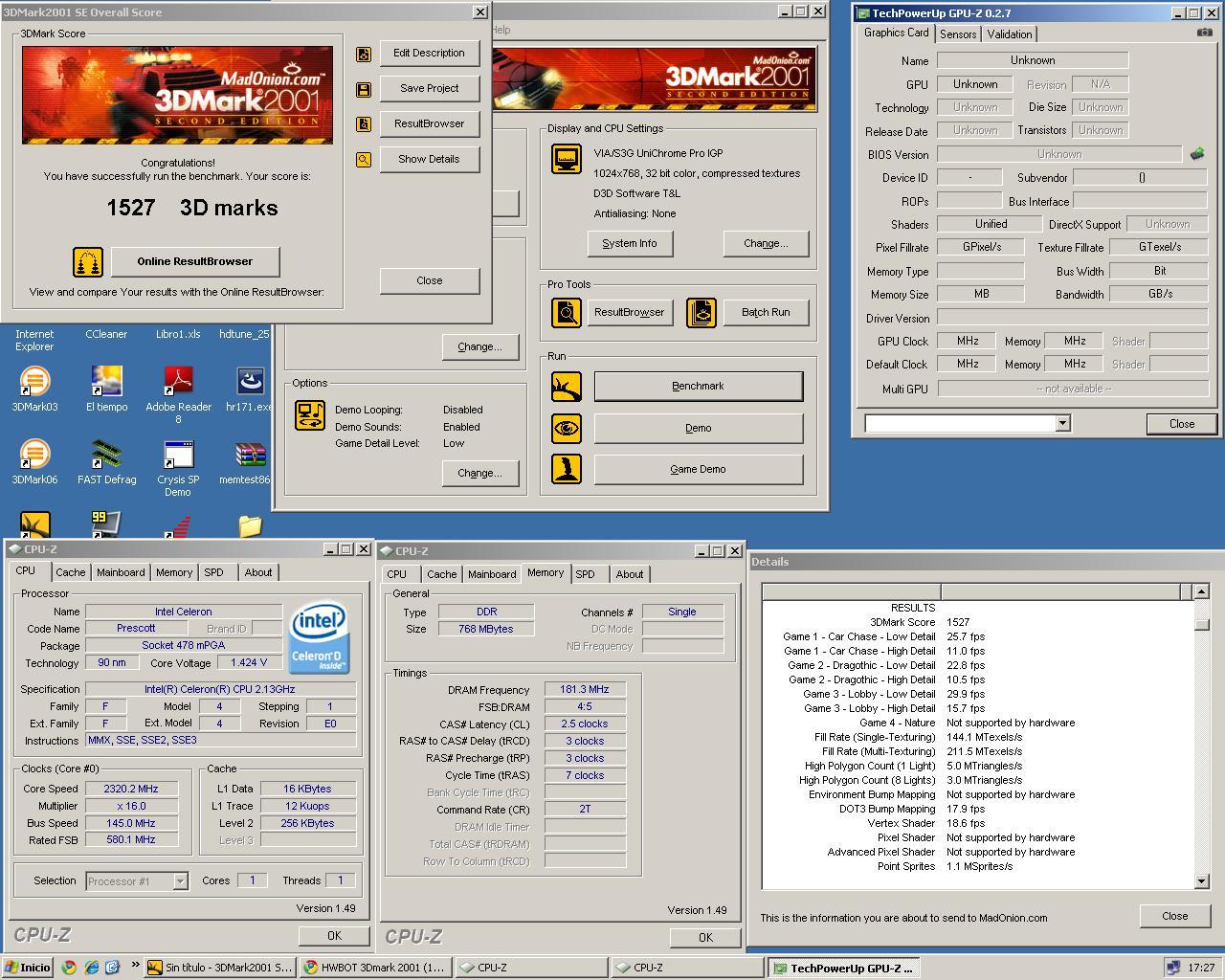The height and width of the screenshot is (980, 1225).
Task: Click the Edit Description button
Action: coord(429,54)
